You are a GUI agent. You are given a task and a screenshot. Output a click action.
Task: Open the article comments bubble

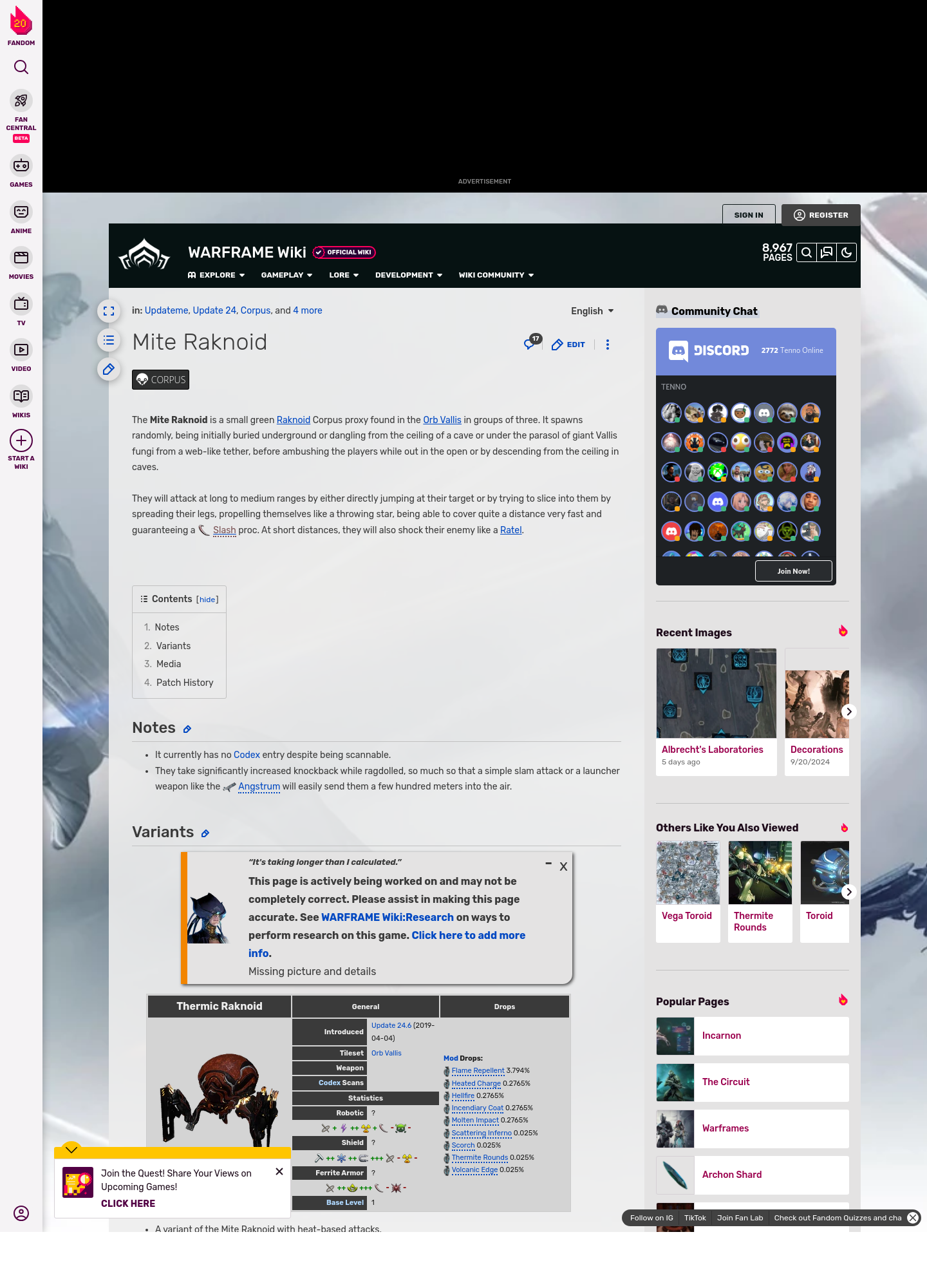point(531,343)
